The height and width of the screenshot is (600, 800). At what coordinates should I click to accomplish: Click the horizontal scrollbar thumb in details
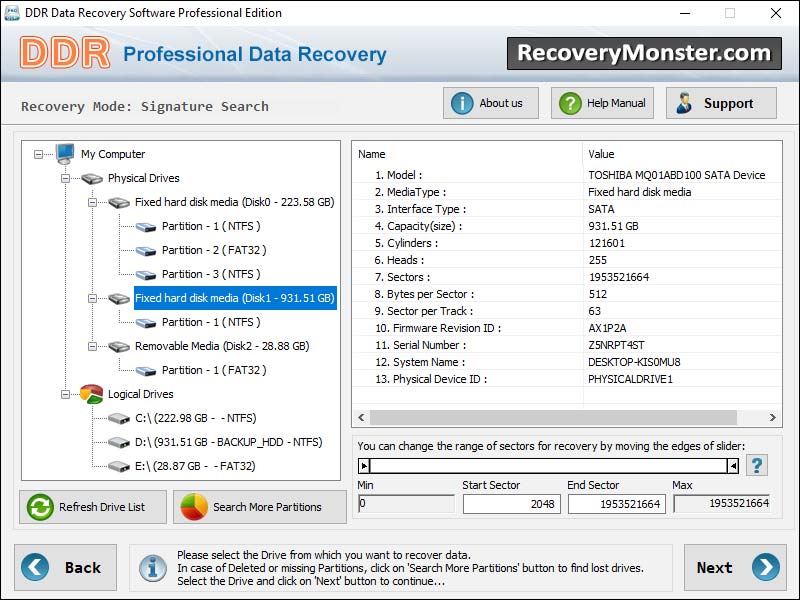pyautogui.click(x=553, y=417)
